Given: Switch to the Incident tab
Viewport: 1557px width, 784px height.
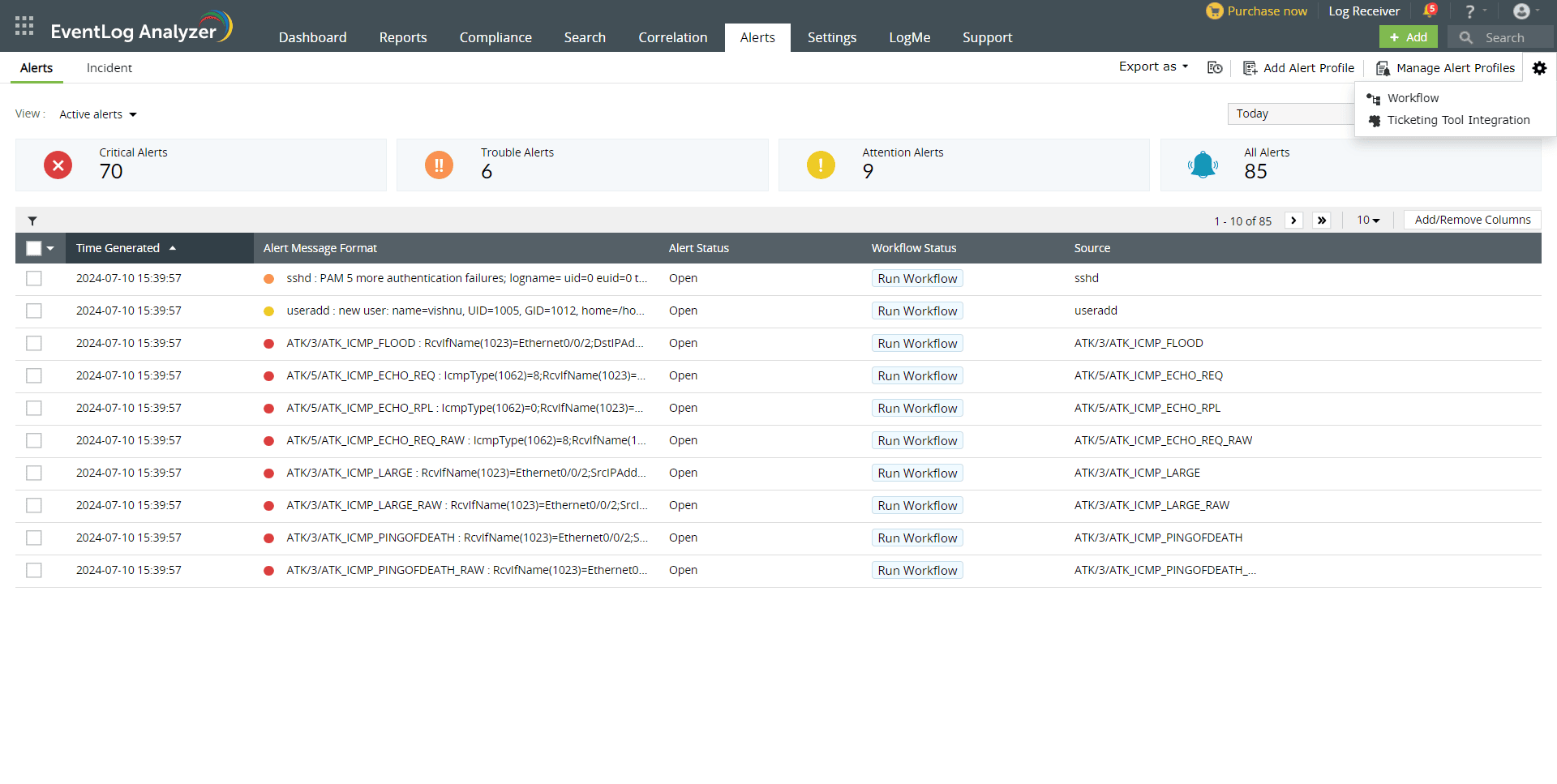Looking at the screenshot, I should 109,68.
